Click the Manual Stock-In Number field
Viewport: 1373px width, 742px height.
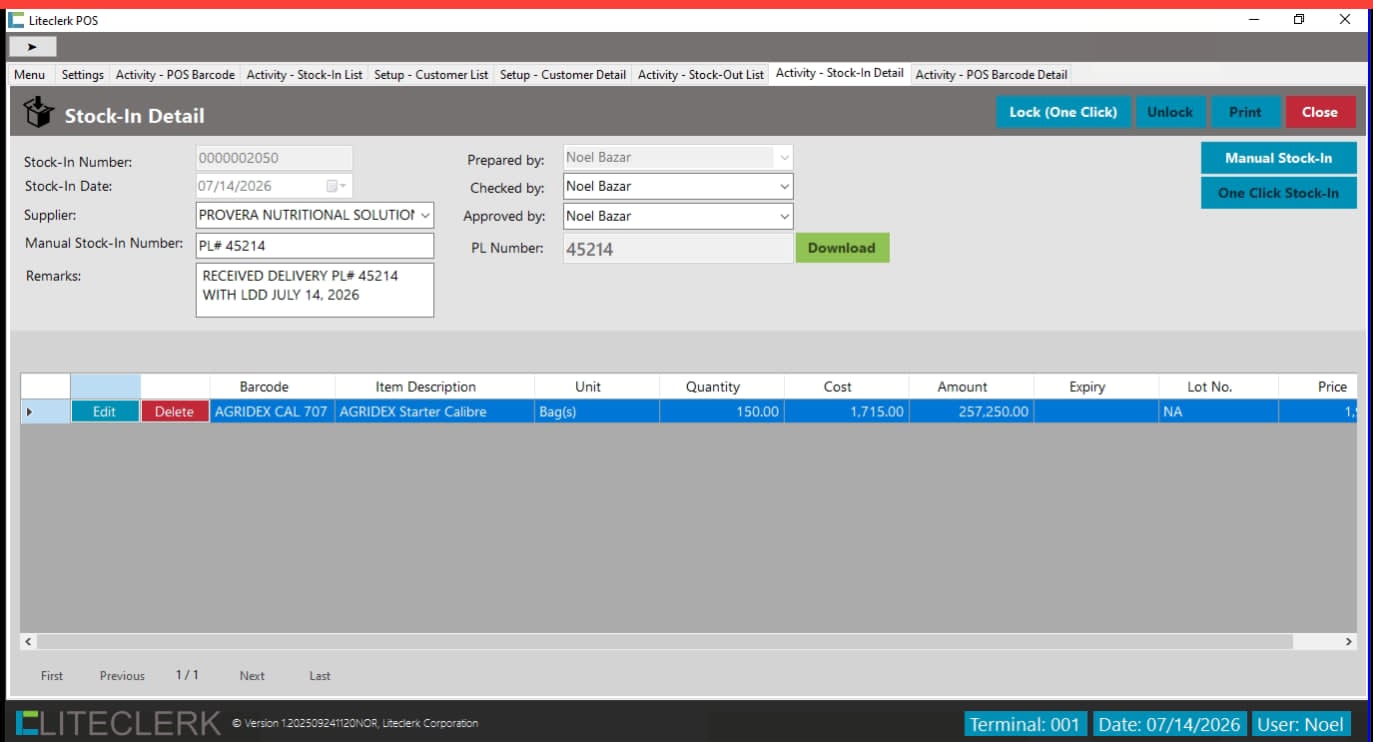(x=315, y=246)
